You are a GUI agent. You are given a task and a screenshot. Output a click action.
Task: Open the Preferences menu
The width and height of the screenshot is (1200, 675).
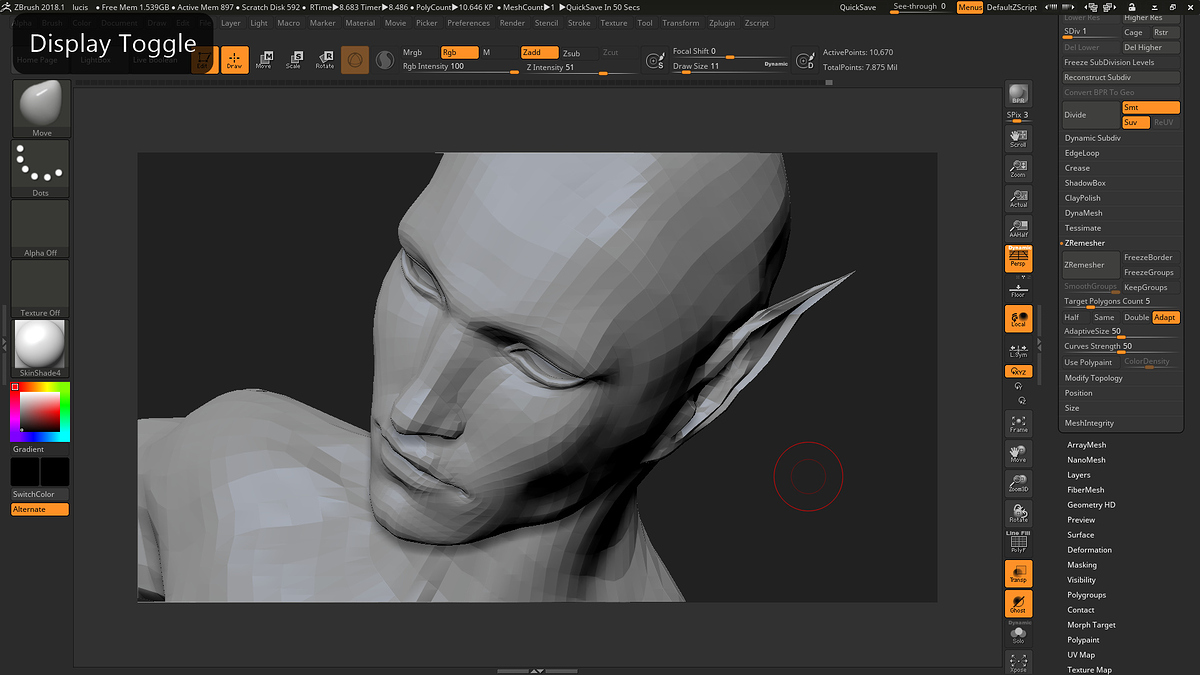click(468, 23)
